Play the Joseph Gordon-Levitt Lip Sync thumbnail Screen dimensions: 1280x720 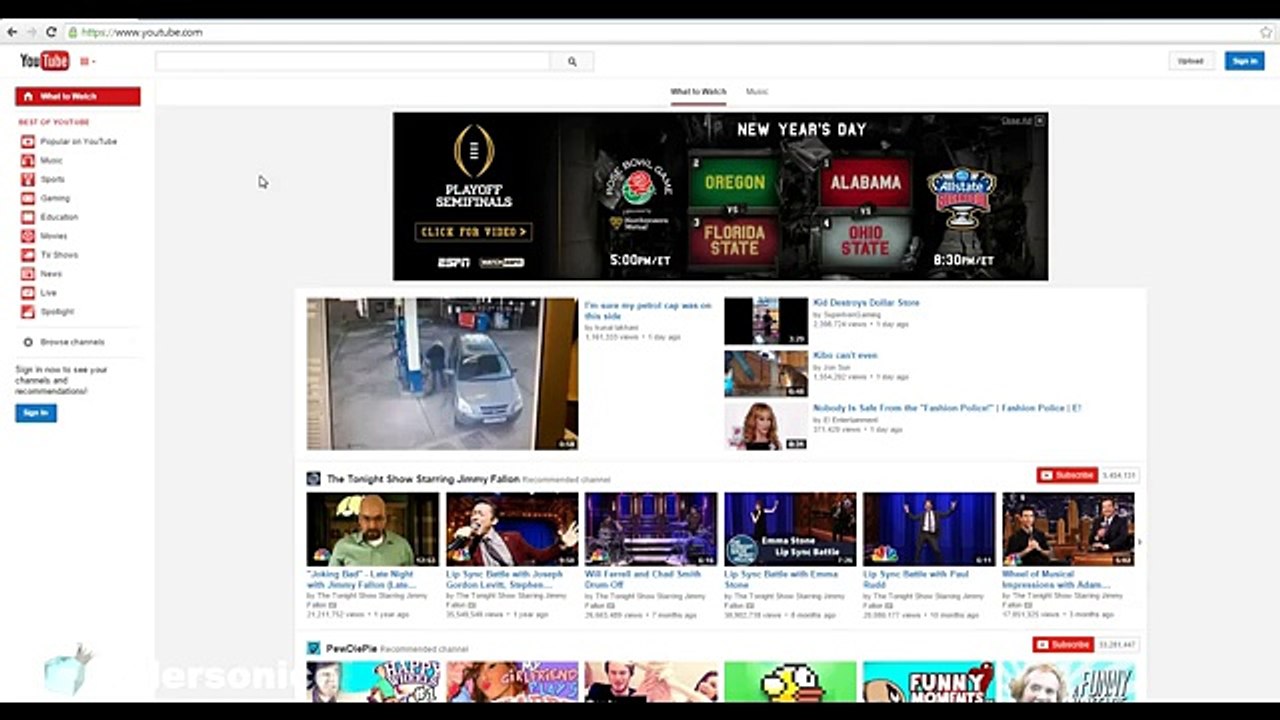point(512,529)
